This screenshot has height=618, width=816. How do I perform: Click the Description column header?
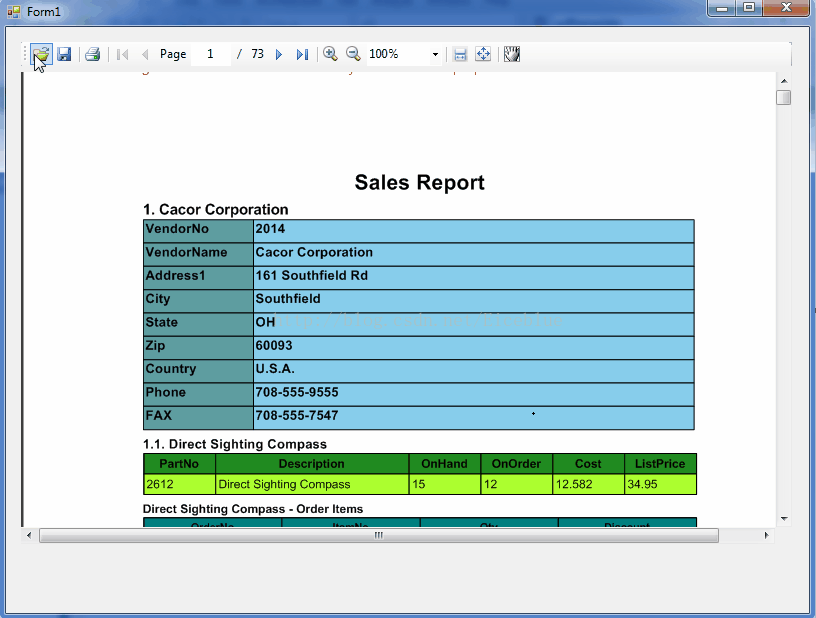tap(312, 464)
